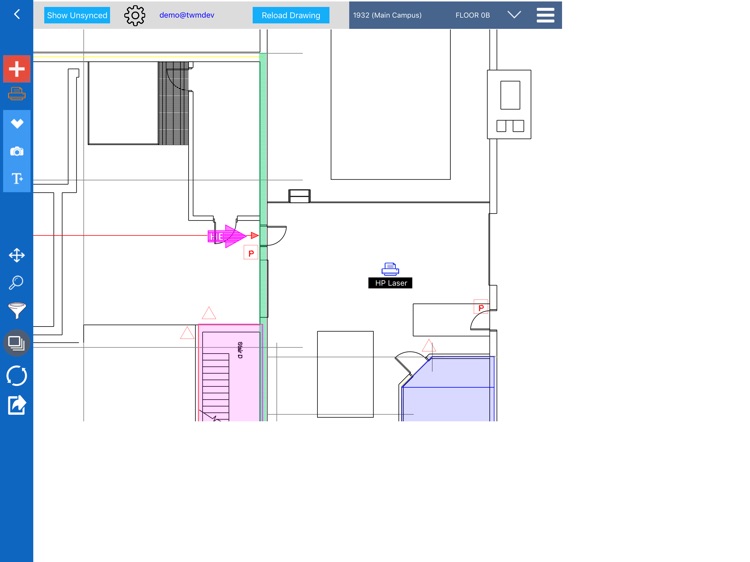This screenshot has width=750, height=562.
Task: Click triangle marker above blue room
Action: point(429,345)
